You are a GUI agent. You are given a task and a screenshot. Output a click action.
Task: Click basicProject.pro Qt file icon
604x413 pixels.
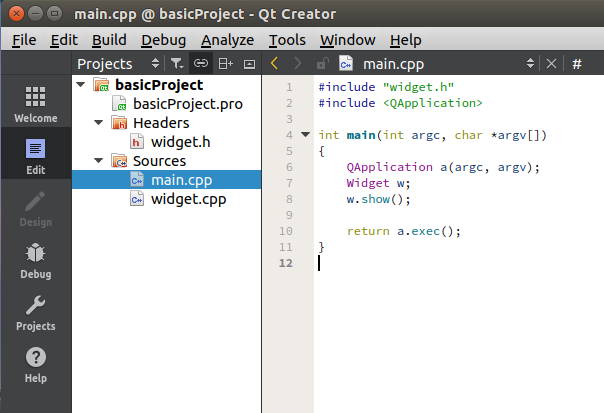(119, 104)
